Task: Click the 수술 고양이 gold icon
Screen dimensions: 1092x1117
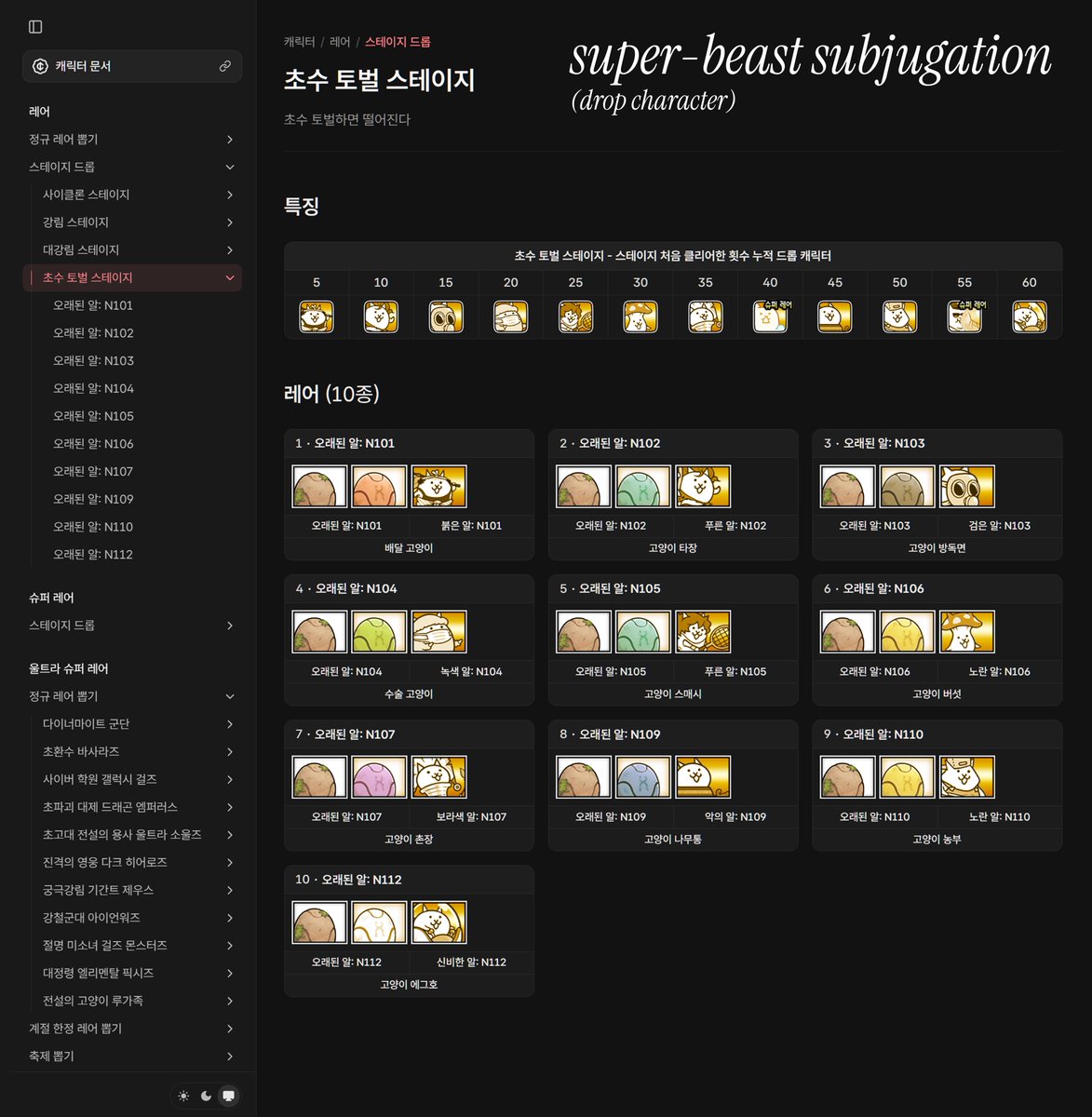Action: pos(438,632)
